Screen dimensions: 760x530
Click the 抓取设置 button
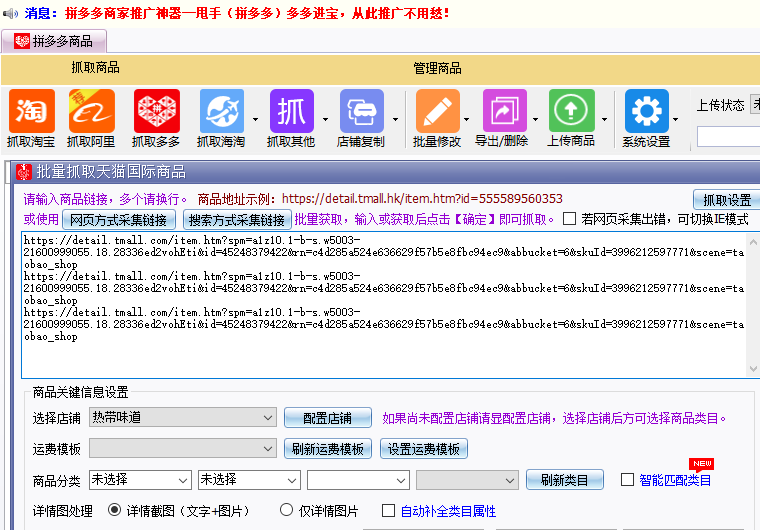click(727, 200)
